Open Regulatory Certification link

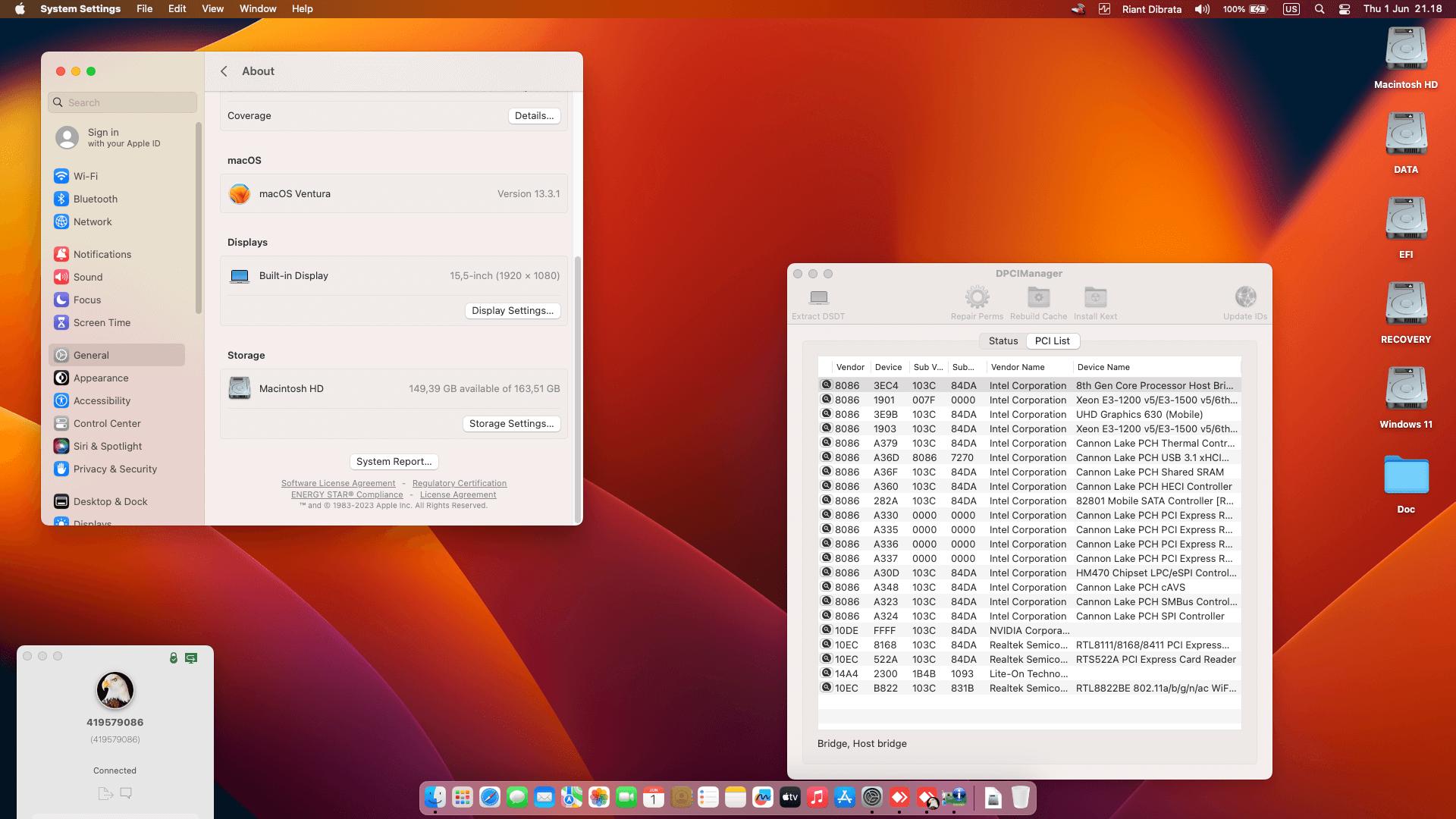pyautogui.click(x=460, y=484)
